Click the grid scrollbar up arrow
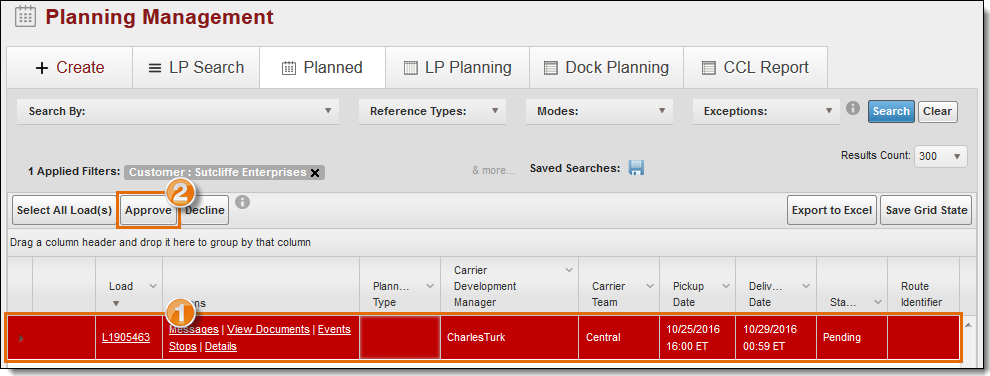990x376 pixels. [x=967, y=325]
